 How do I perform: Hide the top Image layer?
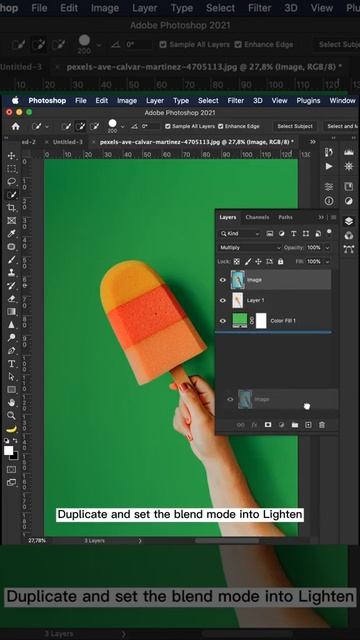223,280
